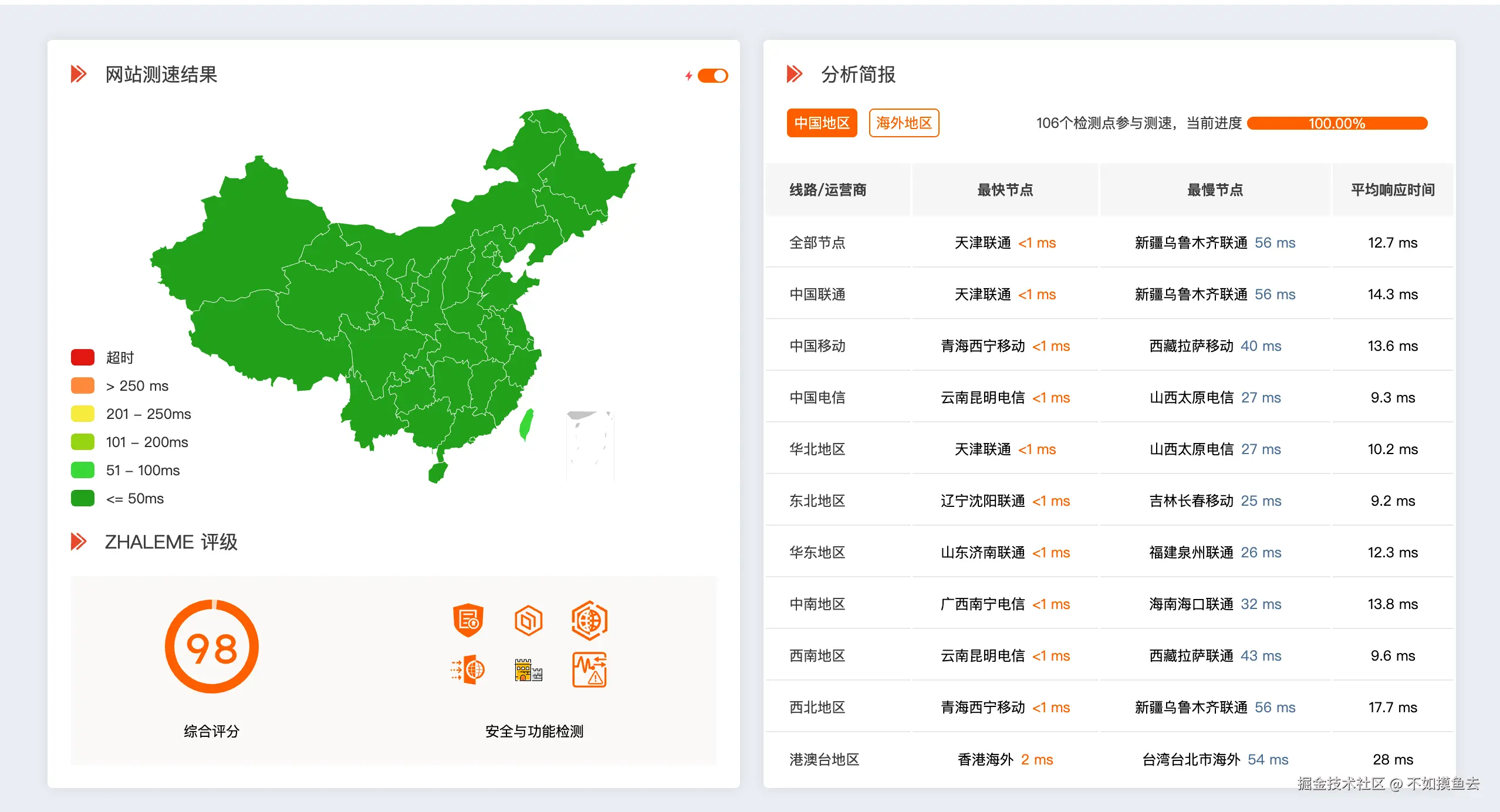
Task: Click the yellow castle firewall icon
Action: pyautogui.click(x=528, y=669)
